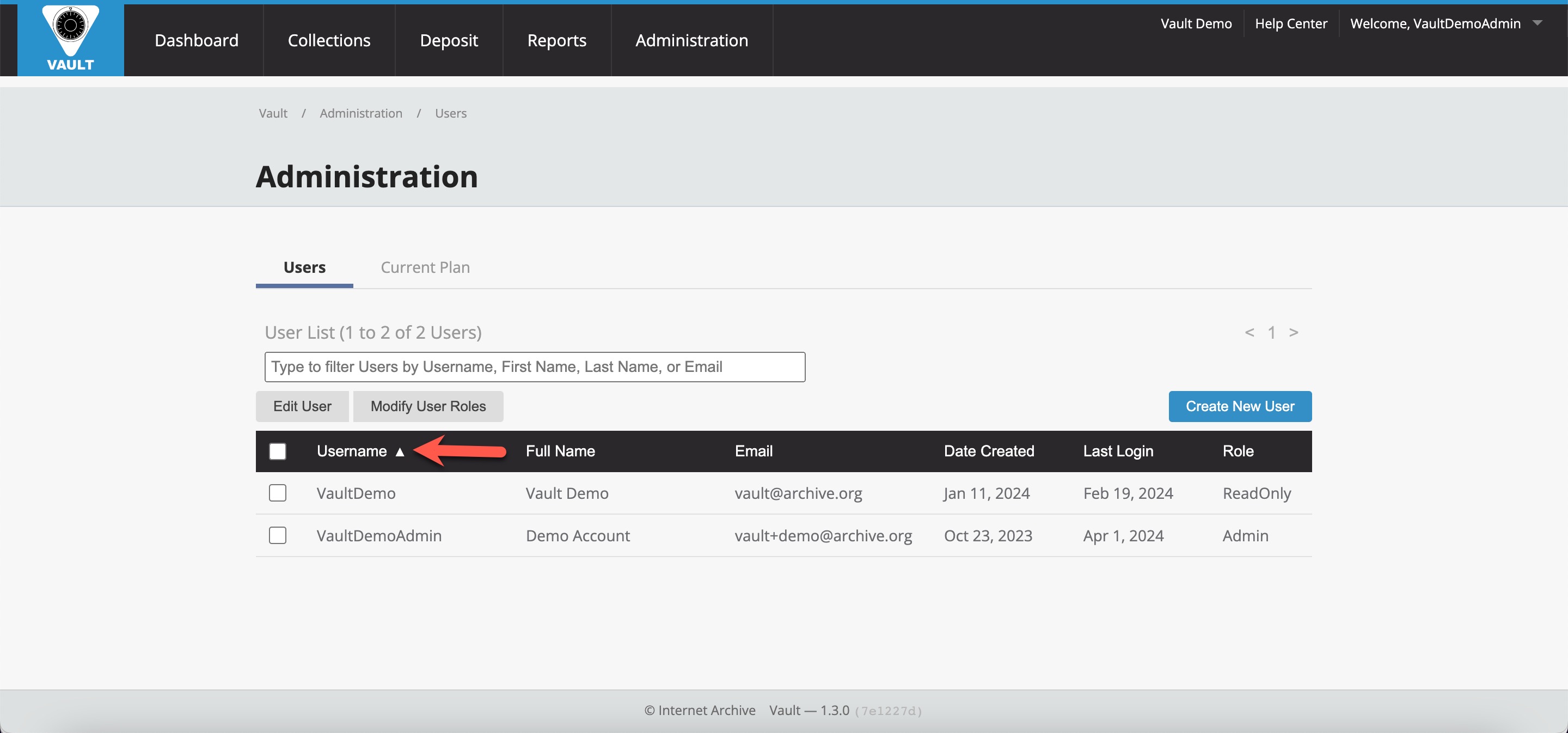1568x733 pixels.
Task: Open the Reports menu
Action: click(556, 40)
